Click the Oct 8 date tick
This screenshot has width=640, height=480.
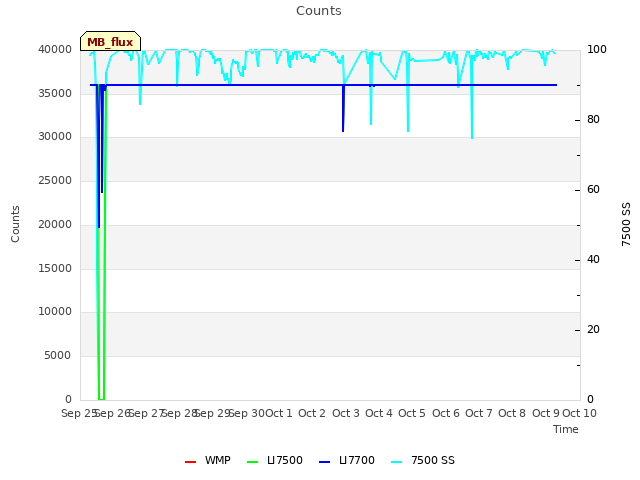pyautogui.click(x=512, y=413)
